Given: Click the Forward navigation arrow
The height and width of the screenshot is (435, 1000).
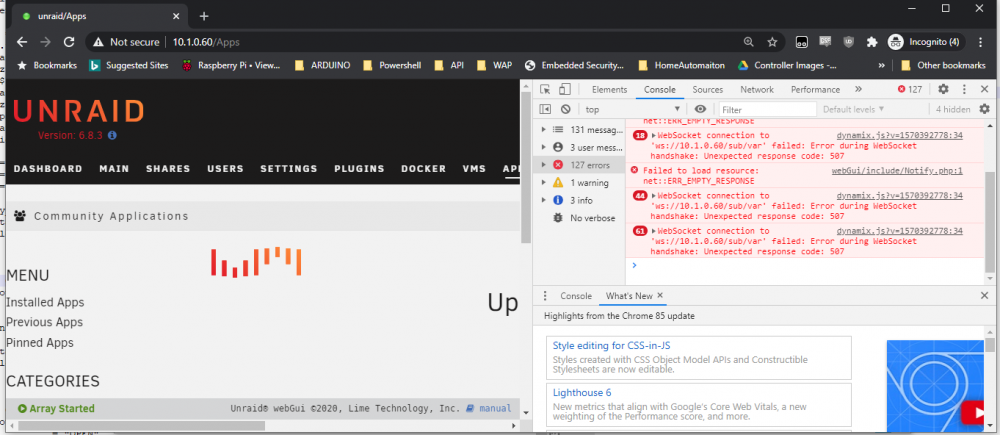Looking at the screenshot, I should point(45,42).
